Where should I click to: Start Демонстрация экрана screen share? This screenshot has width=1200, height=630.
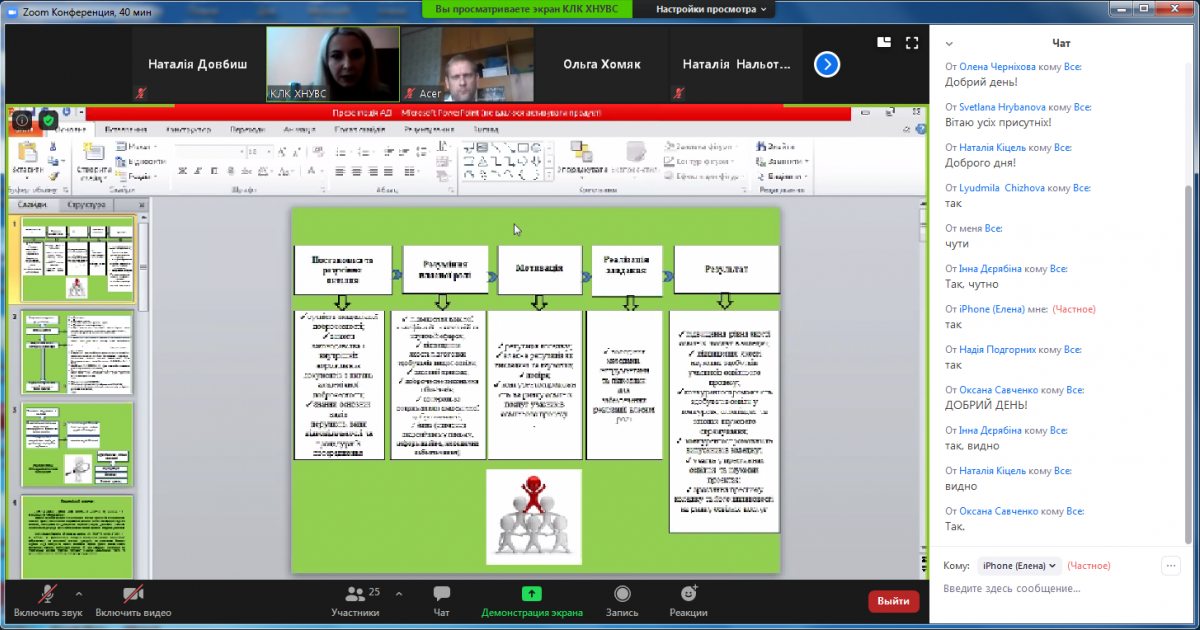point(531,601)
